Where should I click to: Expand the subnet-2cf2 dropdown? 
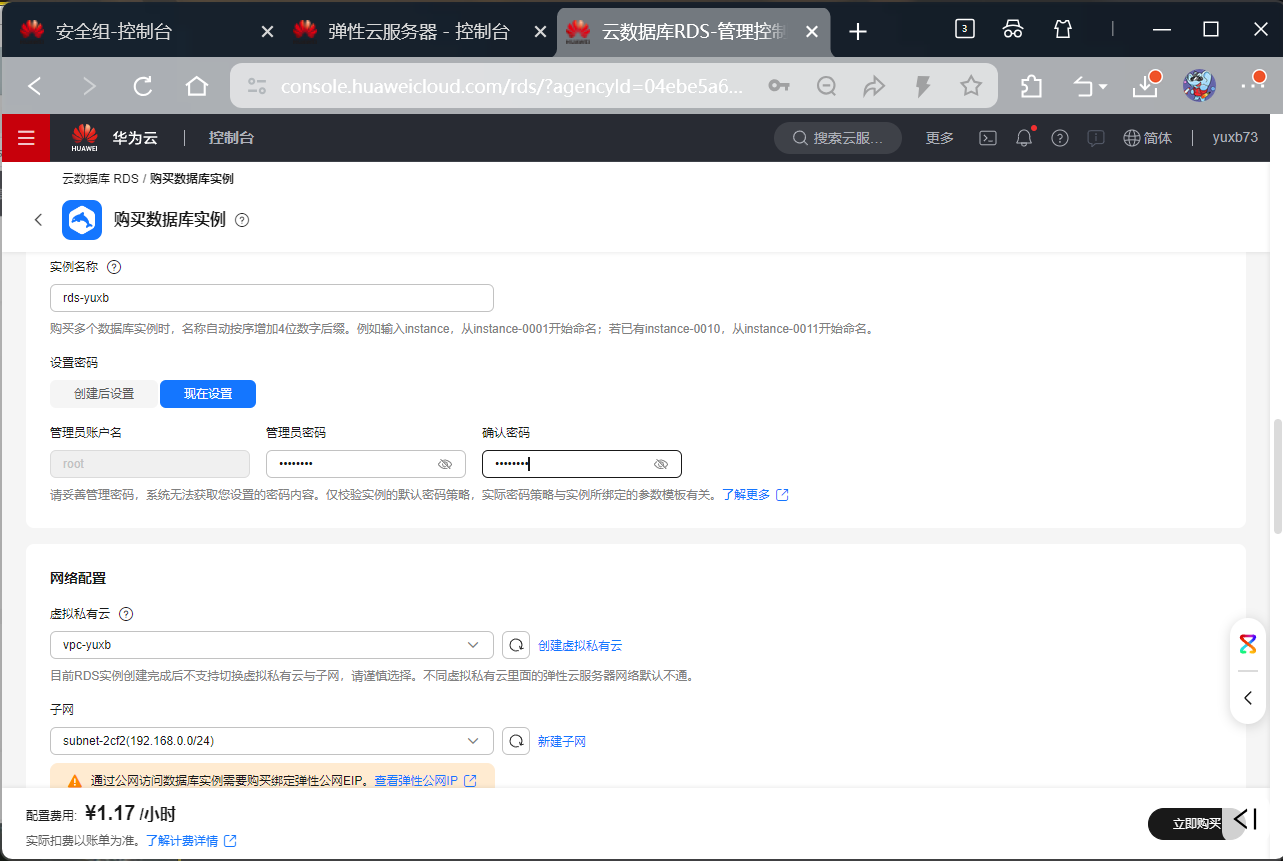click(x=272, y=741)
